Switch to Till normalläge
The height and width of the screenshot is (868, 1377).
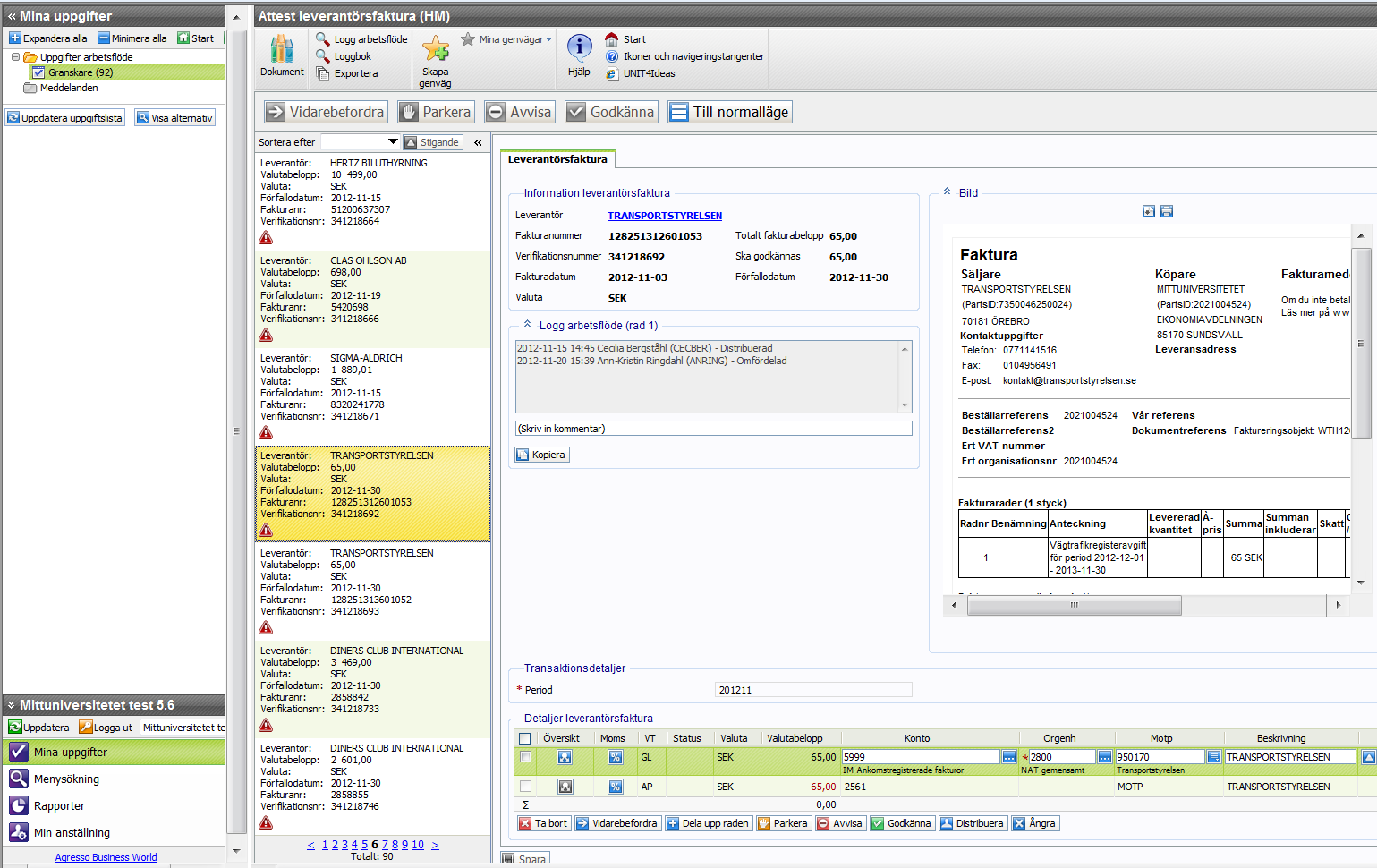pos(730,112)
